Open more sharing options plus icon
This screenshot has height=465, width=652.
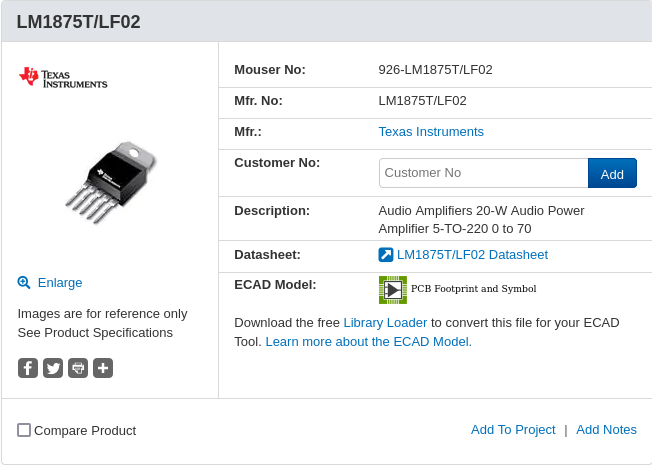click(x=103, y=368)
